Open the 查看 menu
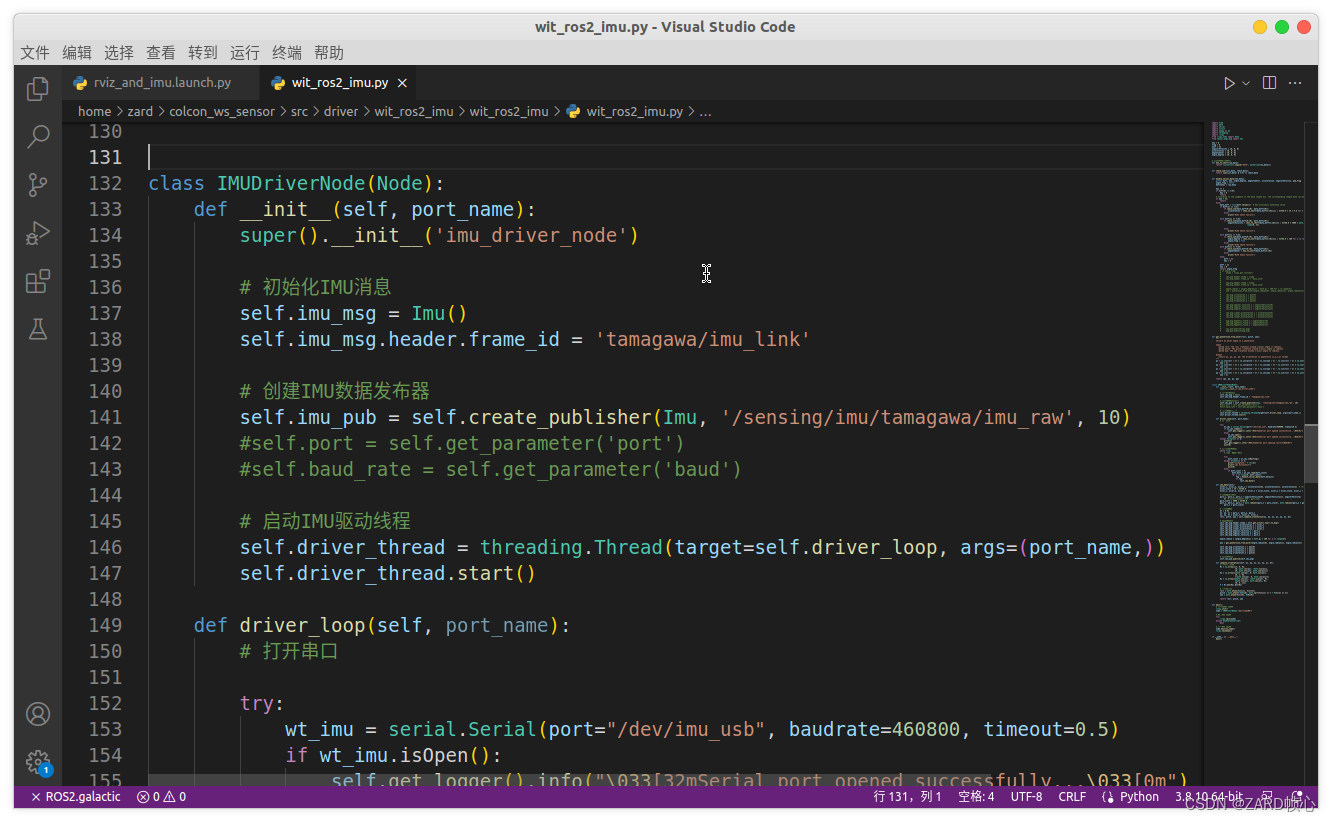 coord(160,53)
